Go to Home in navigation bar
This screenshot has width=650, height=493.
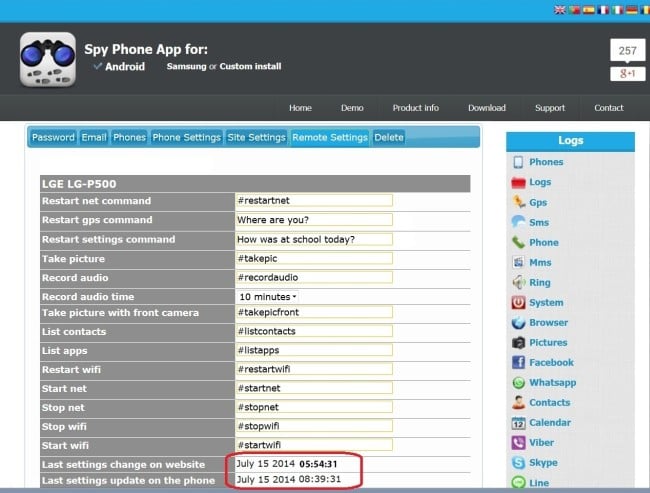tap(300, 108)
